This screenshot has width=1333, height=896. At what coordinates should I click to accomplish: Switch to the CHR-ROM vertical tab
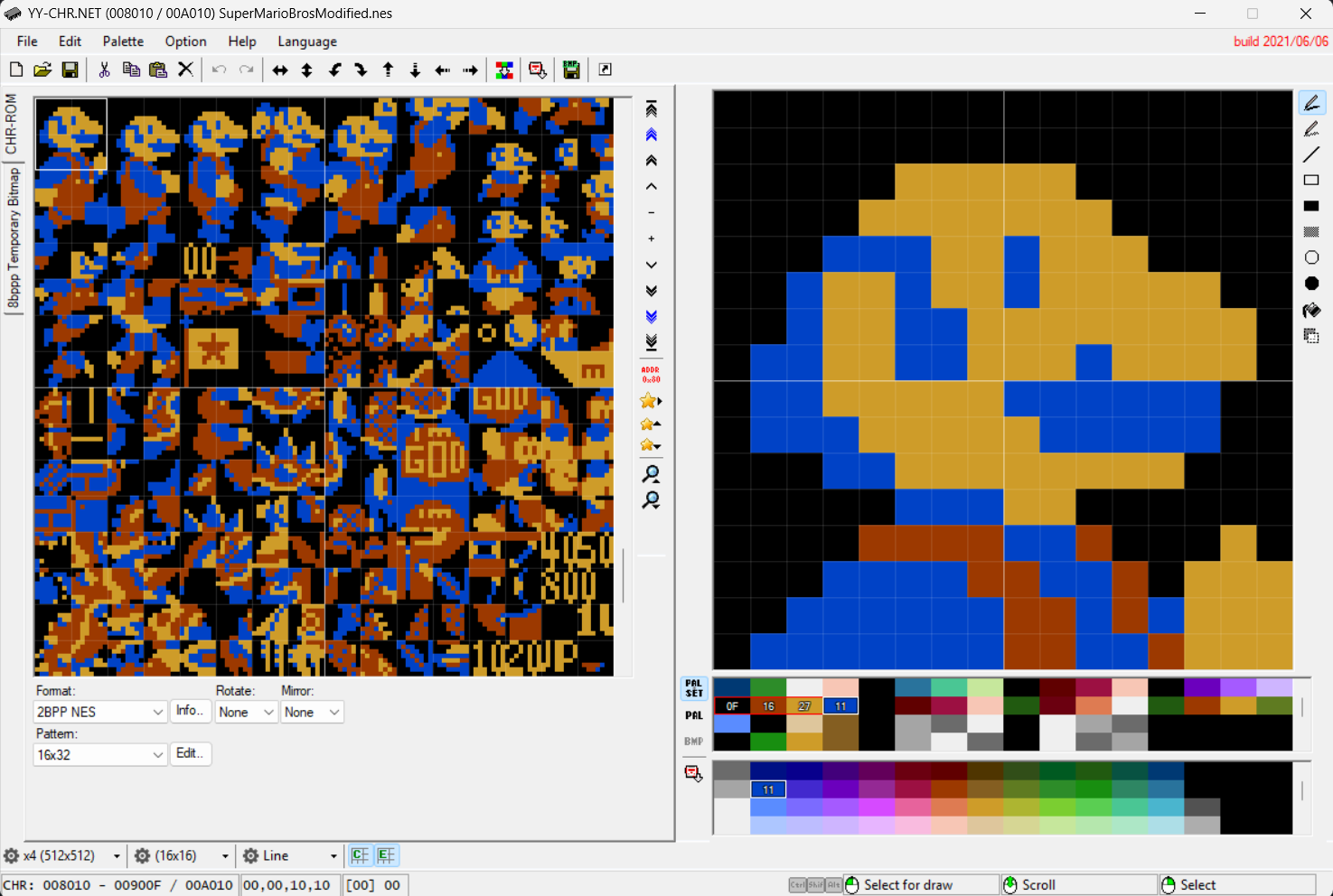(12, 124)
